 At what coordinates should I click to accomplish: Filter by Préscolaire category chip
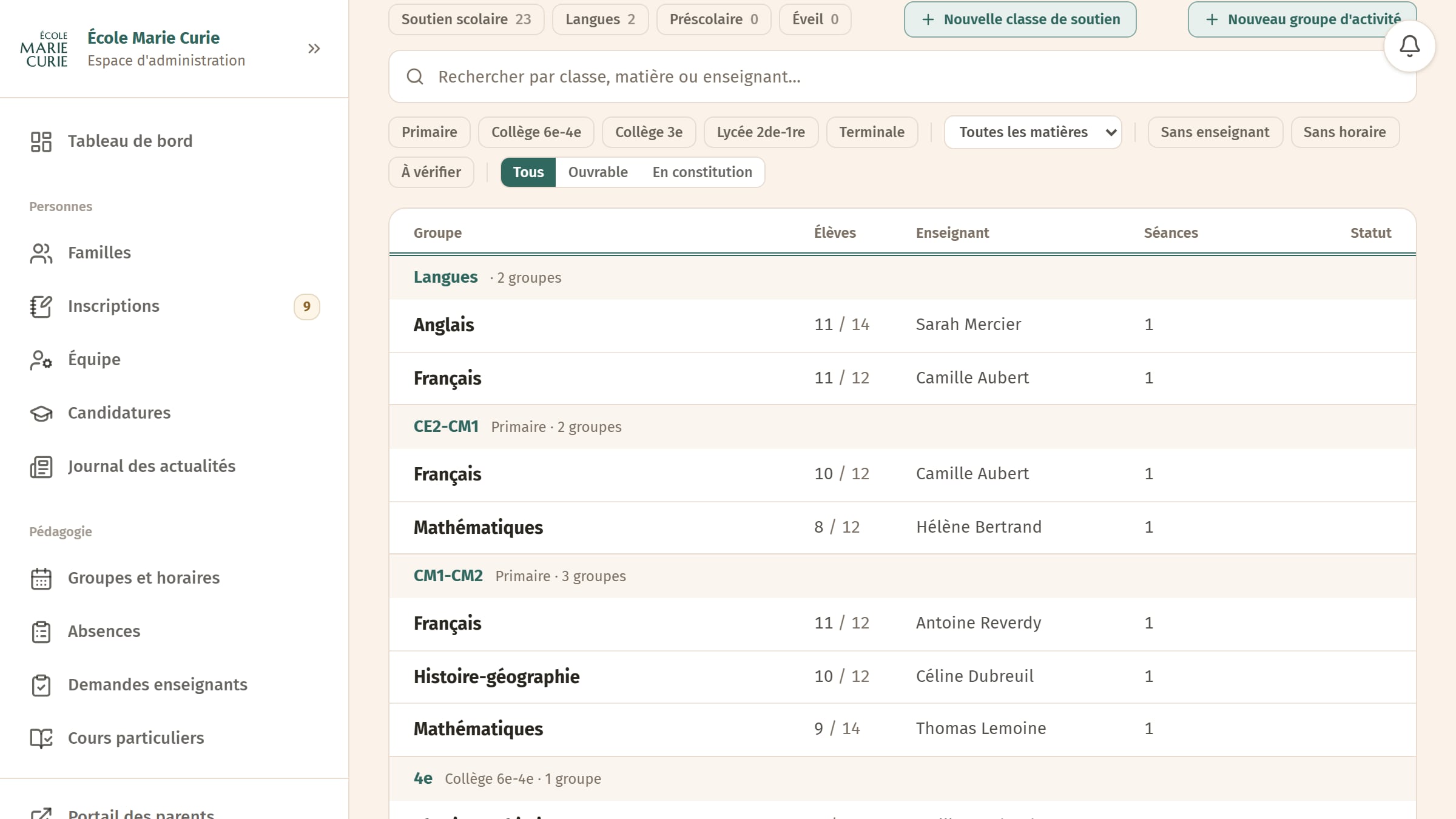pyautogui.click(x=714, y=19)
